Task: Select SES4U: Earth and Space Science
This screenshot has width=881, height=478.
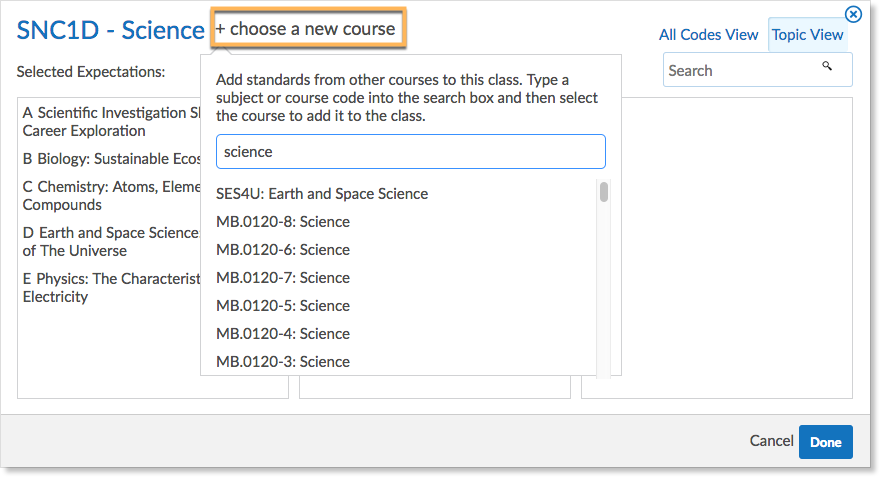Action: point(322,194)
